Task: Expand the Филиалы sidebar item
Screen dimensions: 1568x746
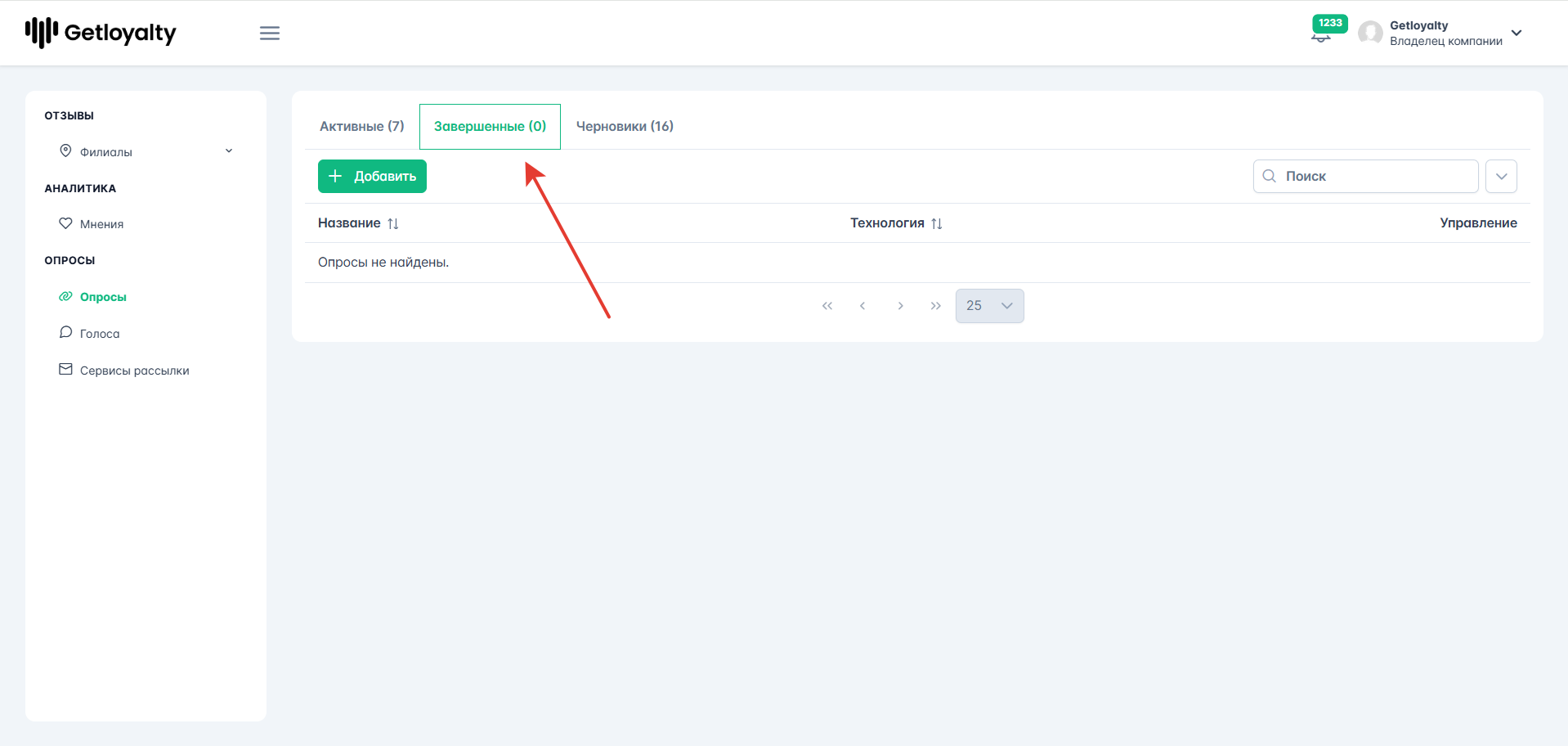Action: 146,151
